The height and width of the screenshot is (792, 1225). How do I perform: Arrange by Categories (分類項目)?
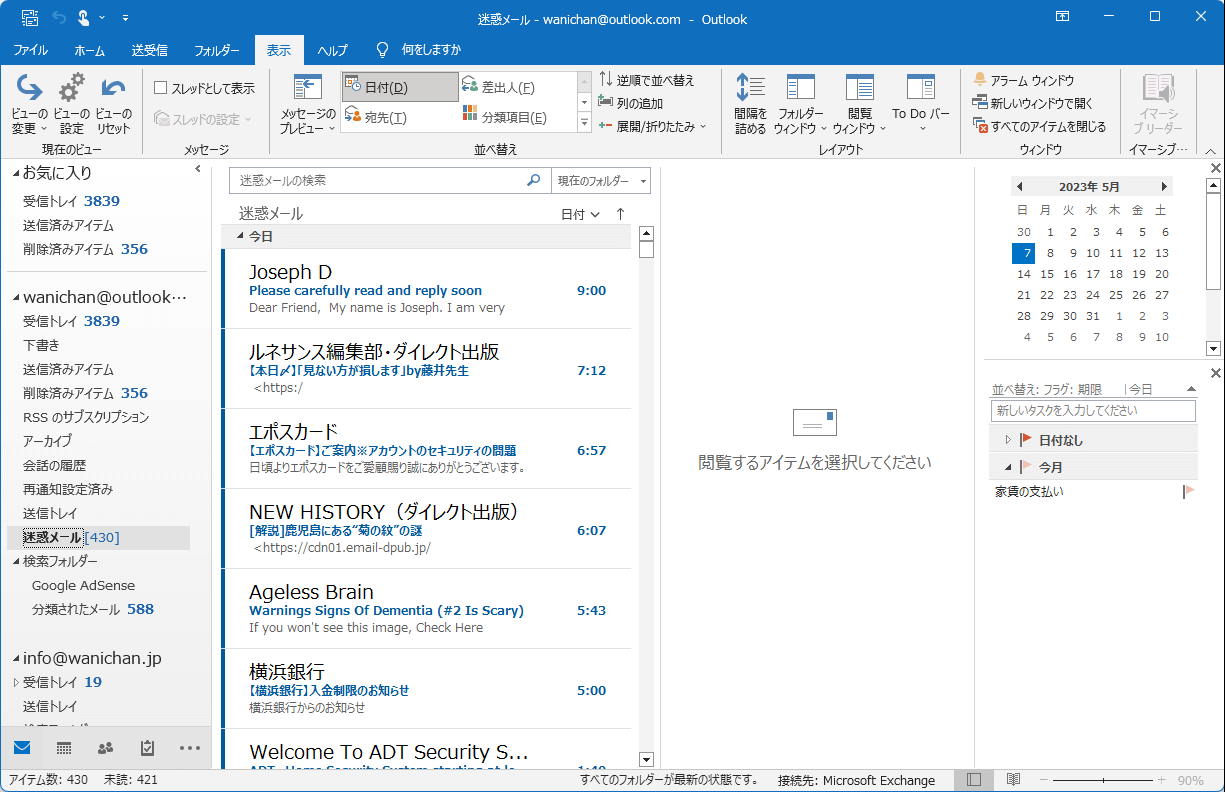(517, 117)
